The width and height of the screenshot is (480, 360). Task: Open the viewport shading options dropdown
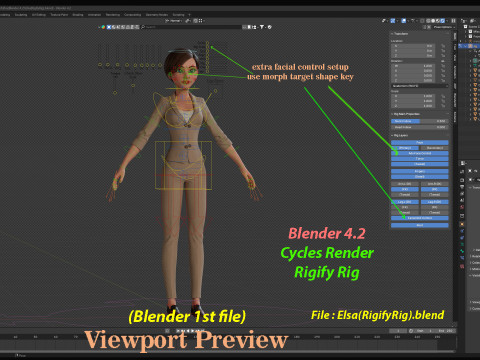pyautogui.click(x=447, y=21)
